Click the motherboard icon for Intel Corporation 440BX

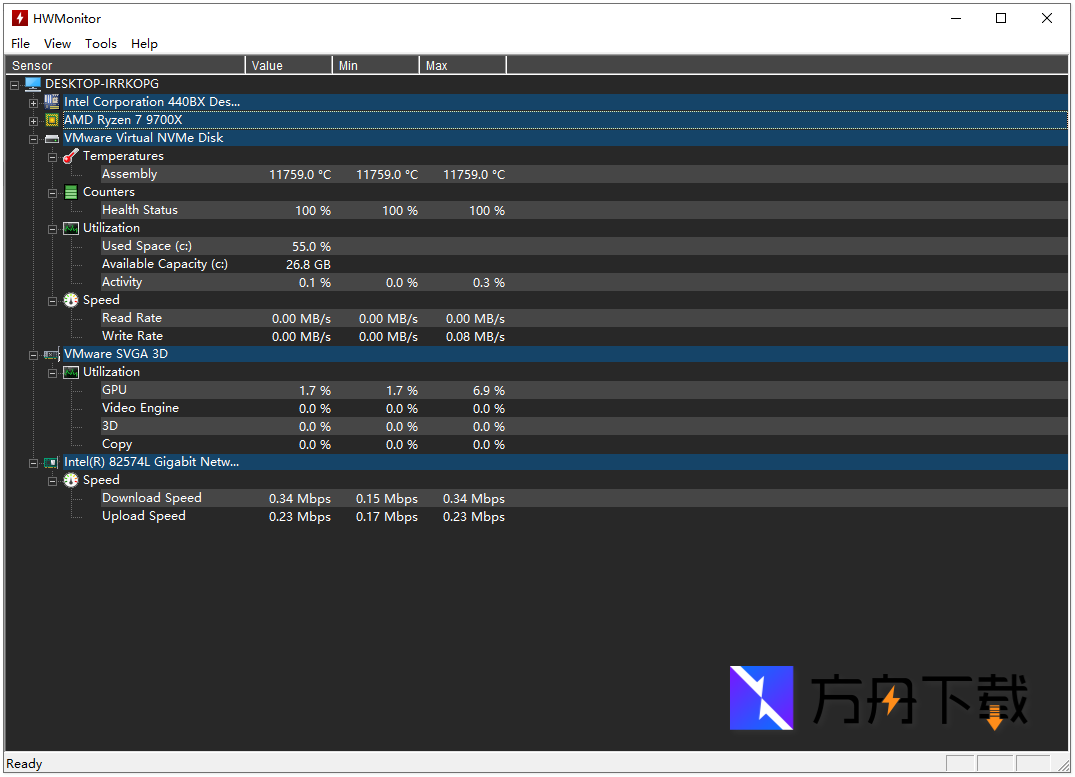pos(52,102)
